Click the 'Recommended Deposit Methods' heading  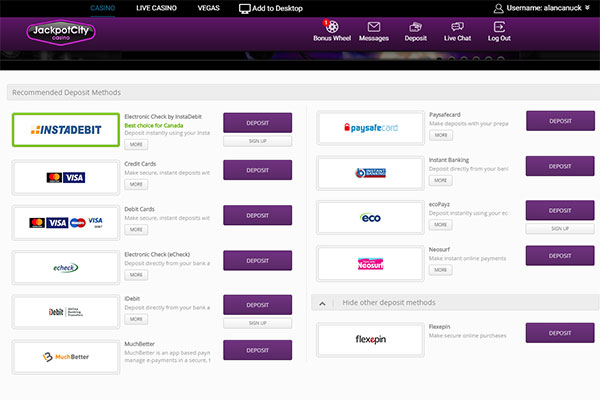pyautogui.click(x=66, y=93)
